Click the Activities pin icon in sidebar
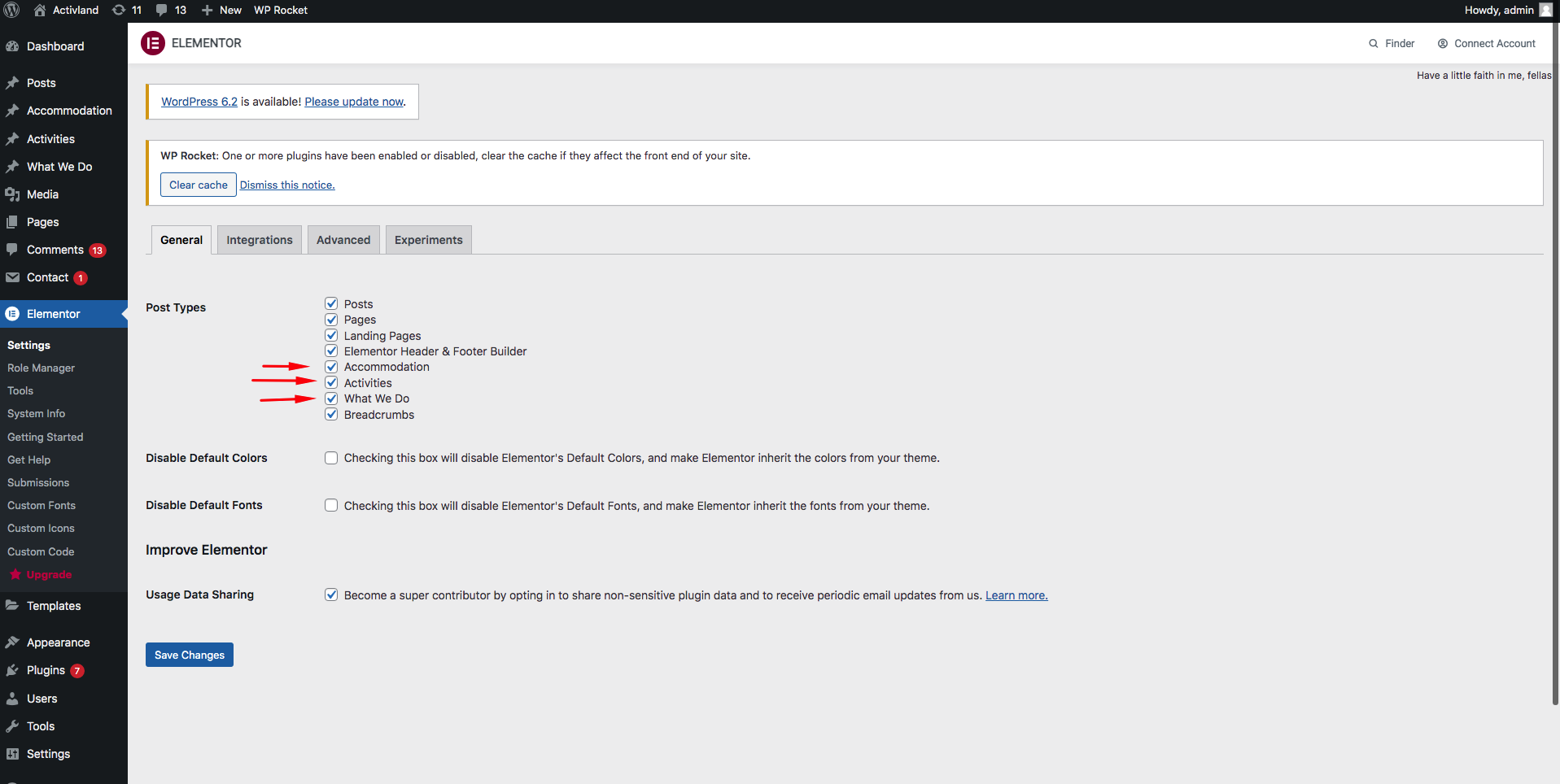This screenshot has height=784, width=1560. tap(12, 139)
